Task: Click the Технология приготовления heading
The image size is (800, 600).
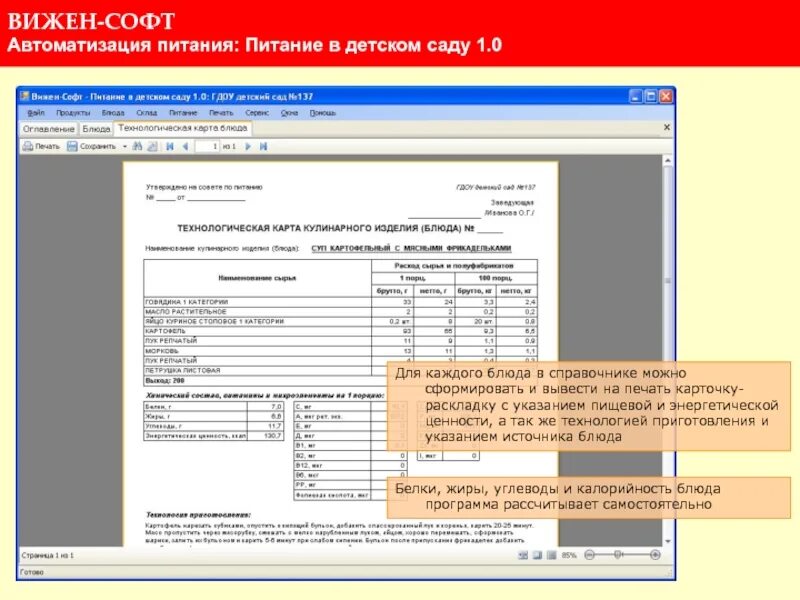Action: coord(198,515)
